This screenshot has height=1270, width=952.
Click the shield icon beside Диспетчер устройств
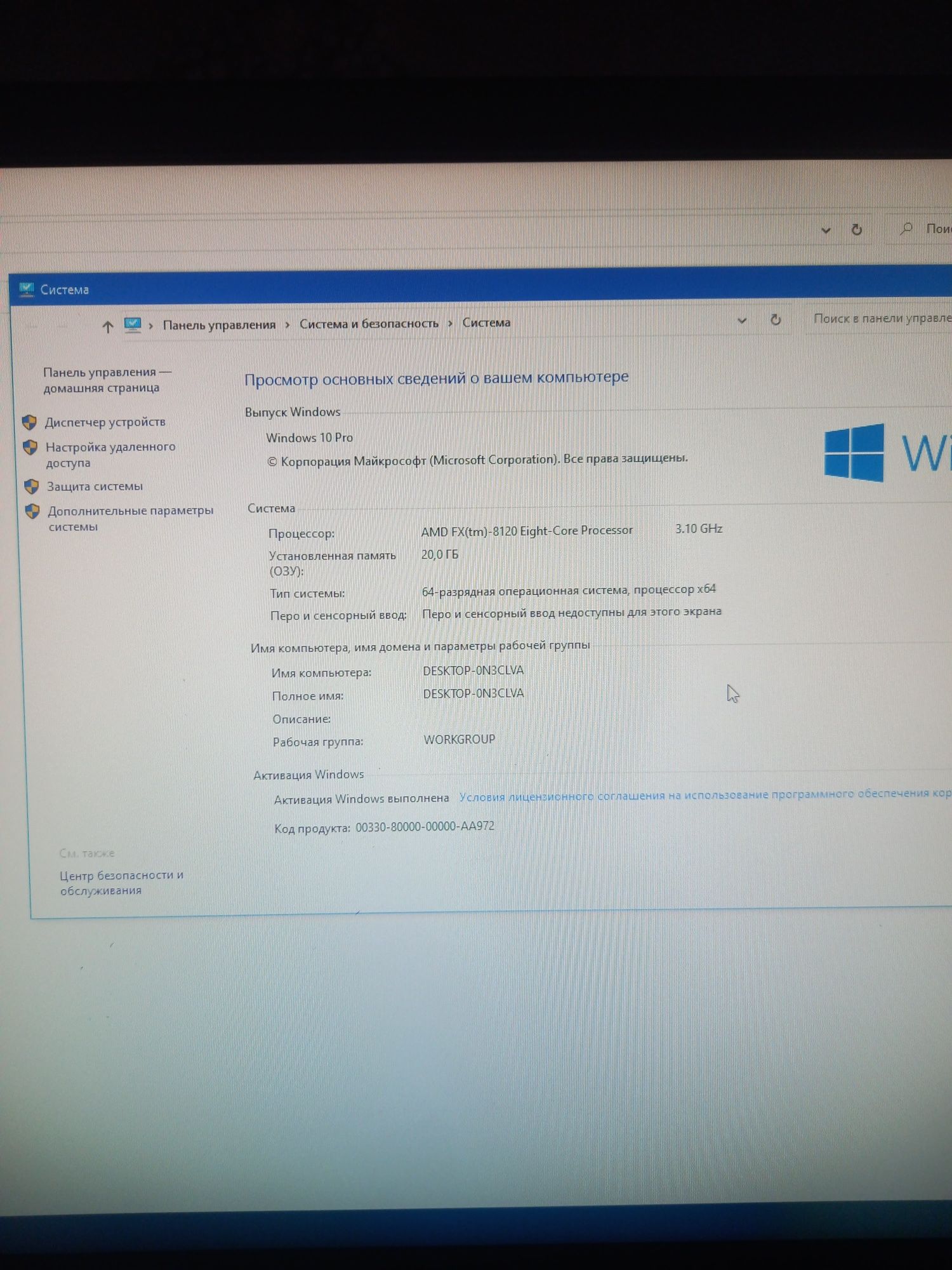coord(29,422)
